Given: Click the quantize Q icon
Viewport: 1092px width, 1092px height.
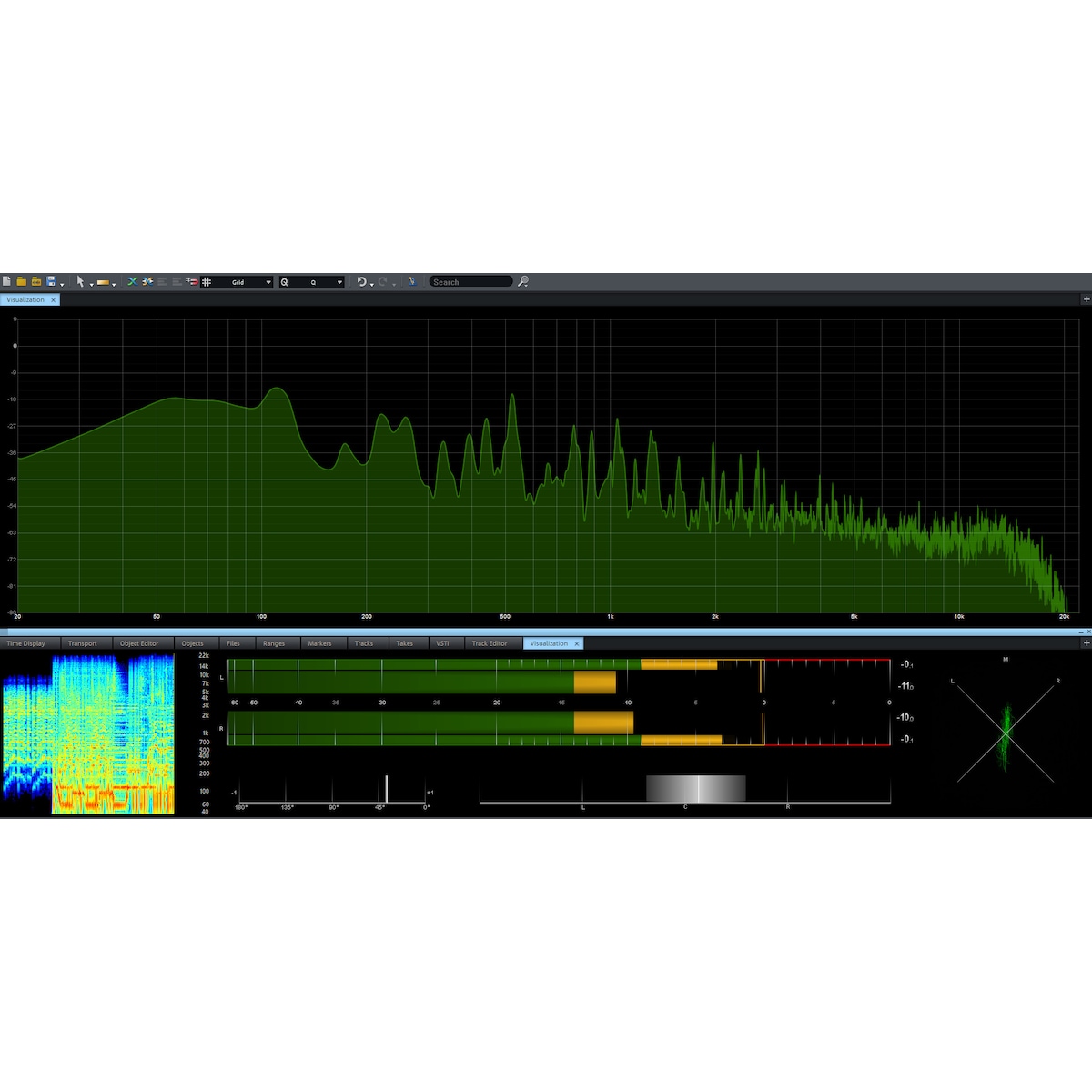Looking at the screenshot, I should (x=284, y=282).
